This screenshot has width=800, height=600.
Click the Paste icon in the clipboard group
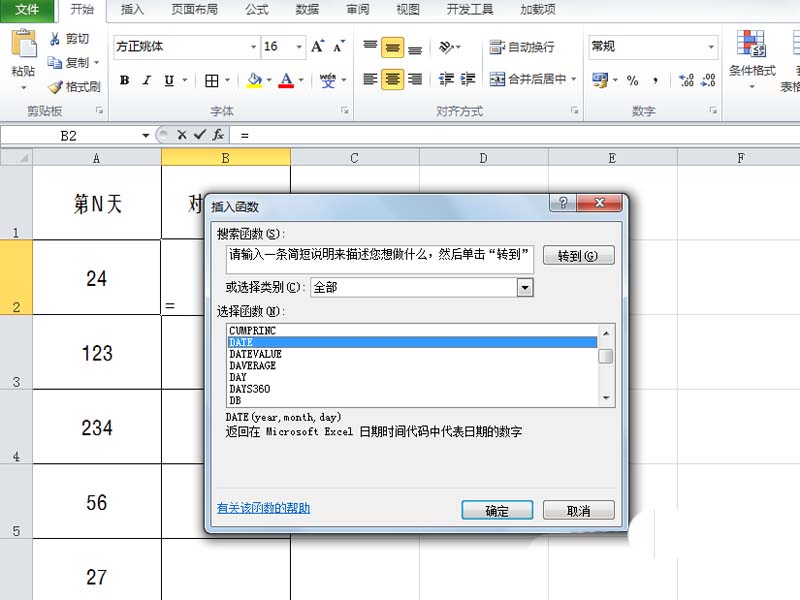tap(23, 44)
